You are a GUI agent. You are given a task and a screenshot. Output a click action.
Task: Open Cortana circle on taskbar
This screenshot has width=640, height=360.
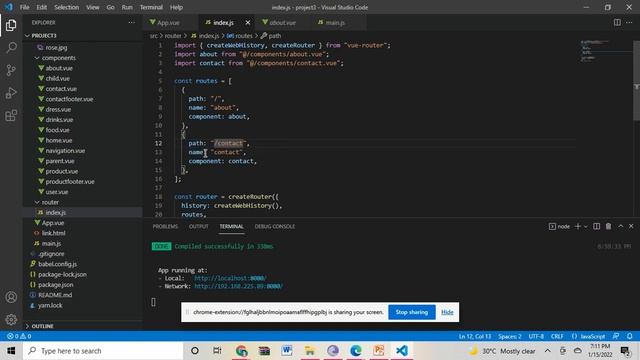(195, 351)
